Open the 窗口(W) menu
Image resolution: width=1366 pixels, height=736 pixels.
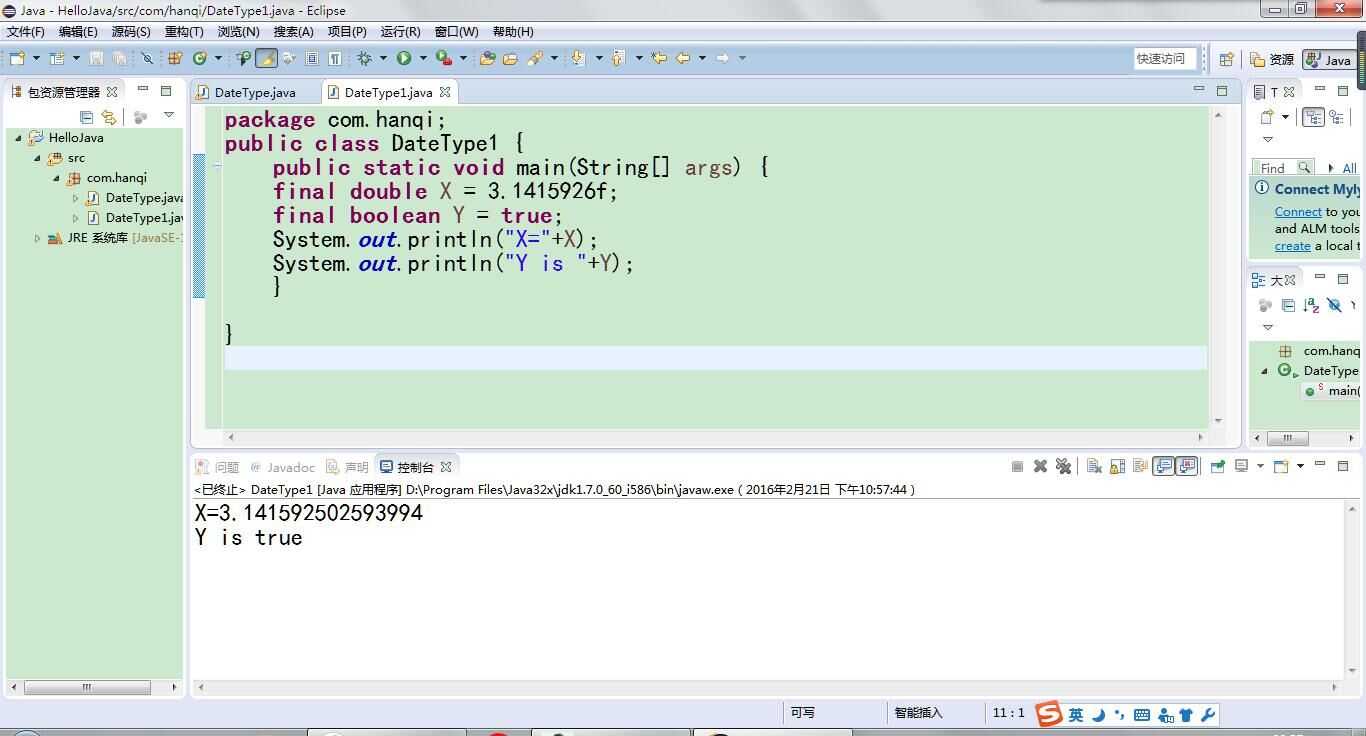tap(456, 32)
